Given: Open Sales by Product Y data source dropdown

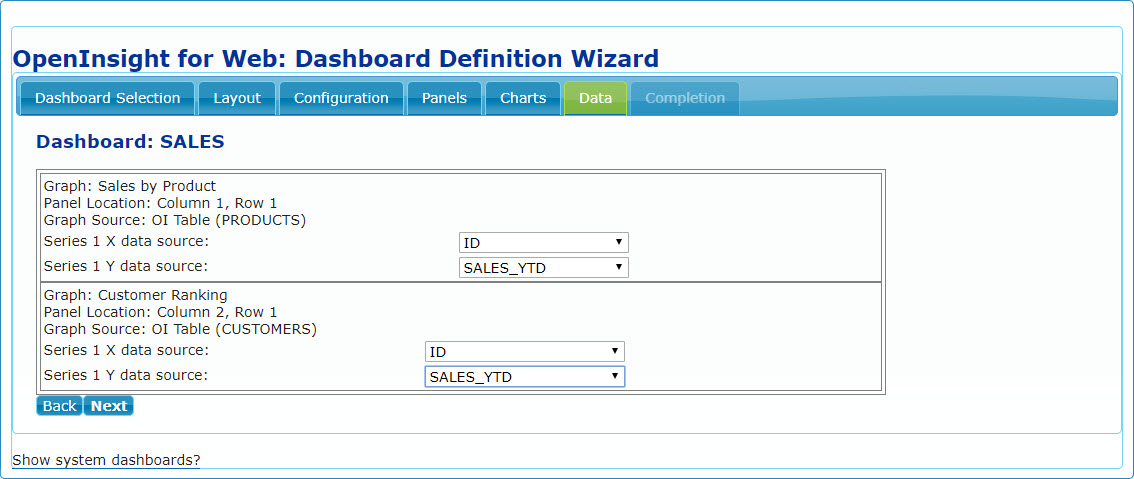Looking at the screenshot, I should tap(544, 268).
